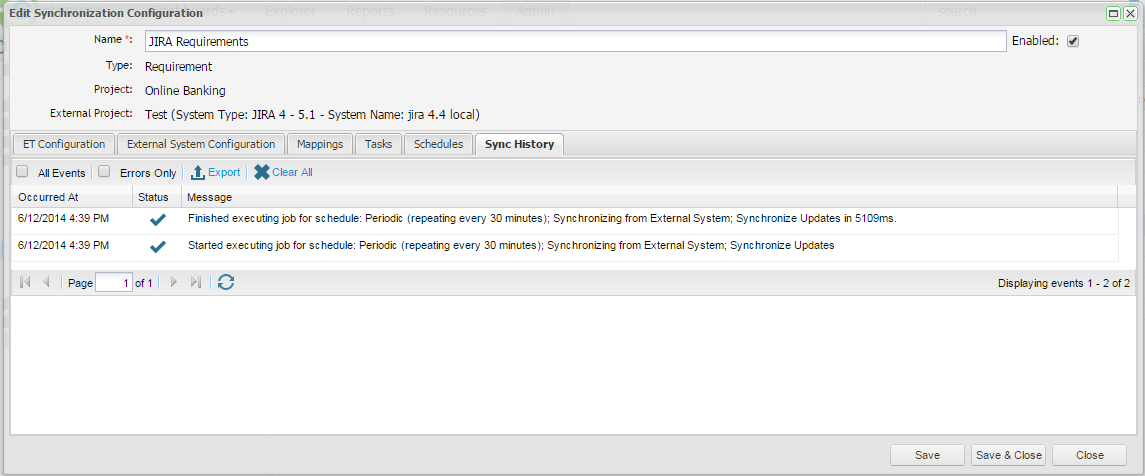Click the Clear All X icon
The image size is (1145, 476).
262,172
